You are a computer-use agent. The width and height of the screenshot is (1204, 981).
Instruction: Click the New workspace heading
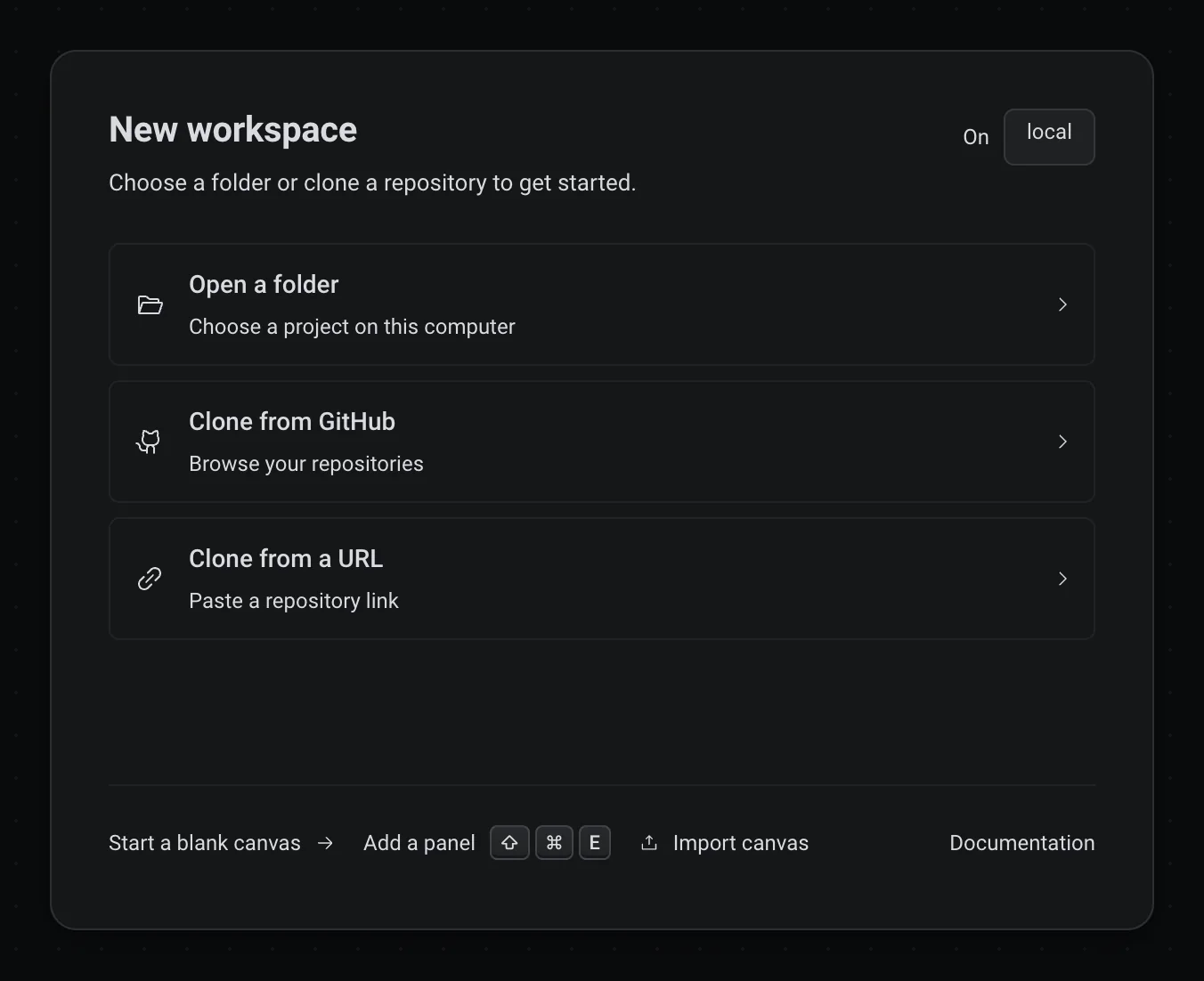click(x=232, y=130)
